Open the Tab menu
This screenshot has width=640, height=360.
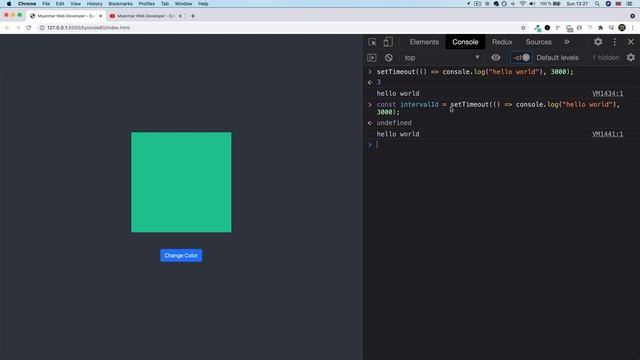tap(164, 4)
